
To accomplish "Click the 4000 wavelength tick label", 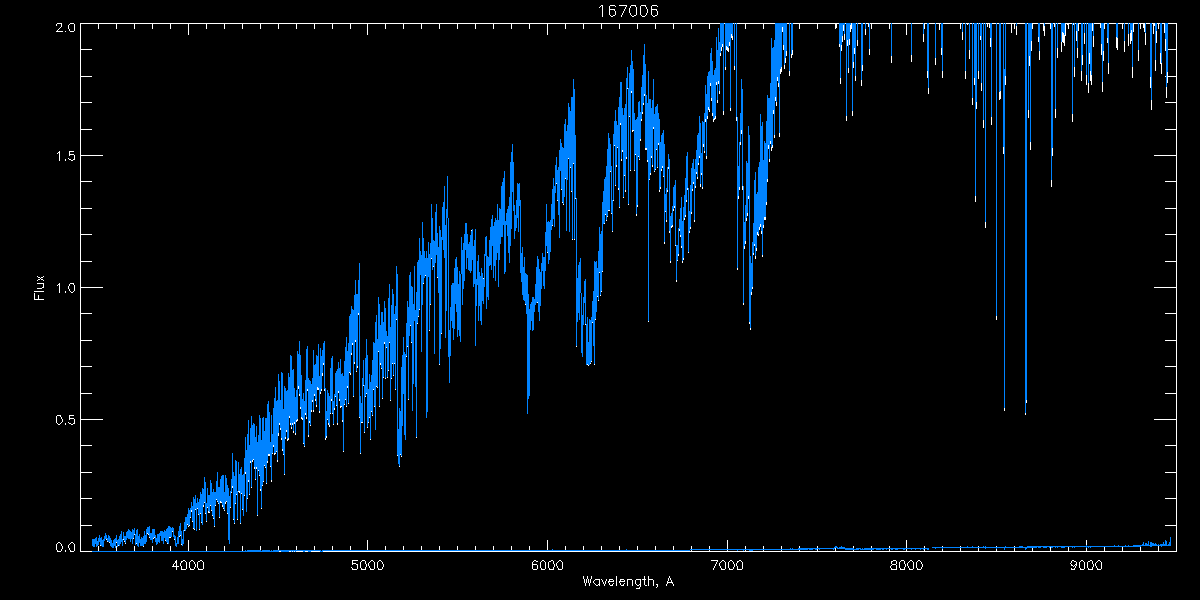I will click(188, 566).
